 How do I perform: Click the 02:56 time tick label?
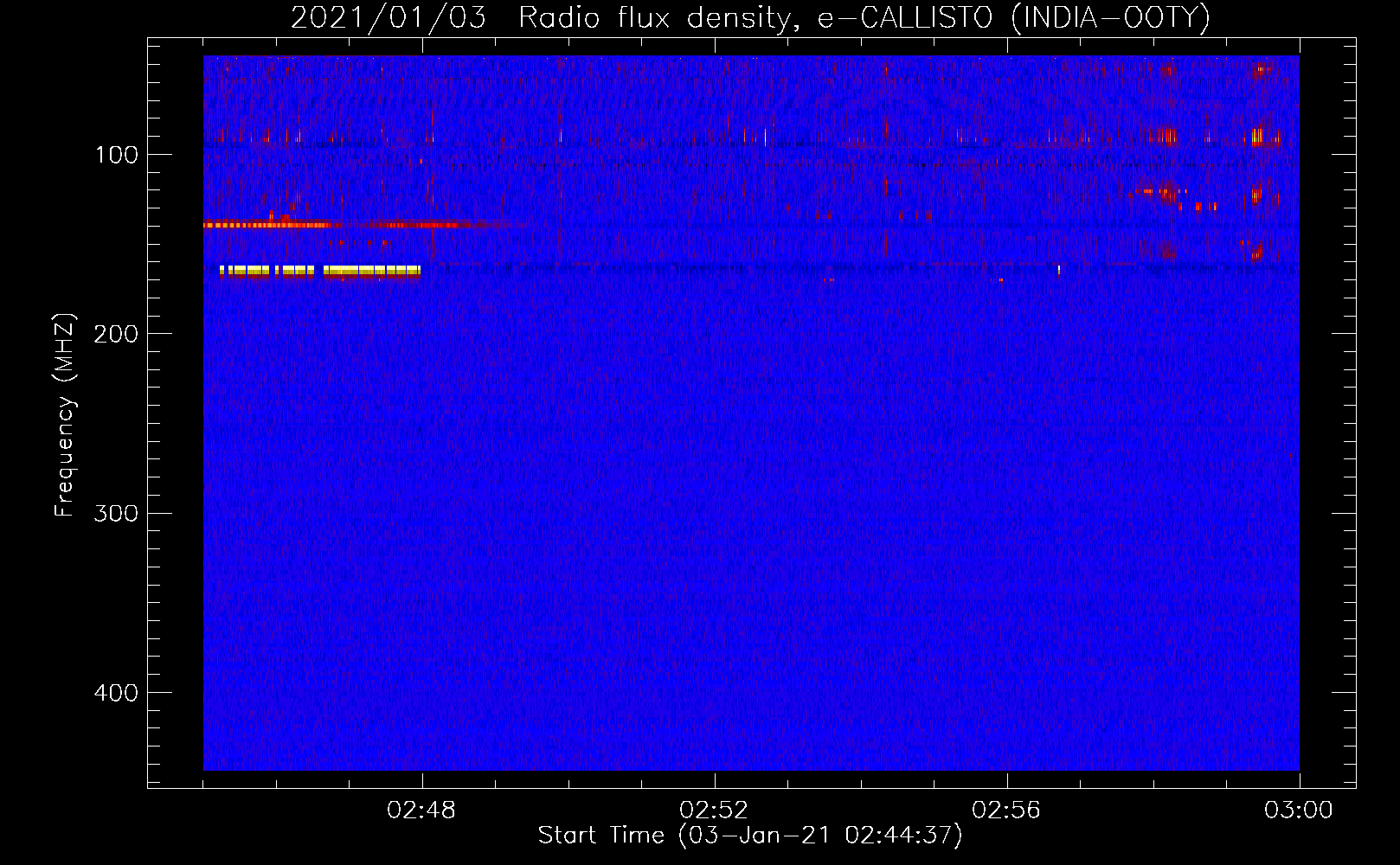[1006, 811]
